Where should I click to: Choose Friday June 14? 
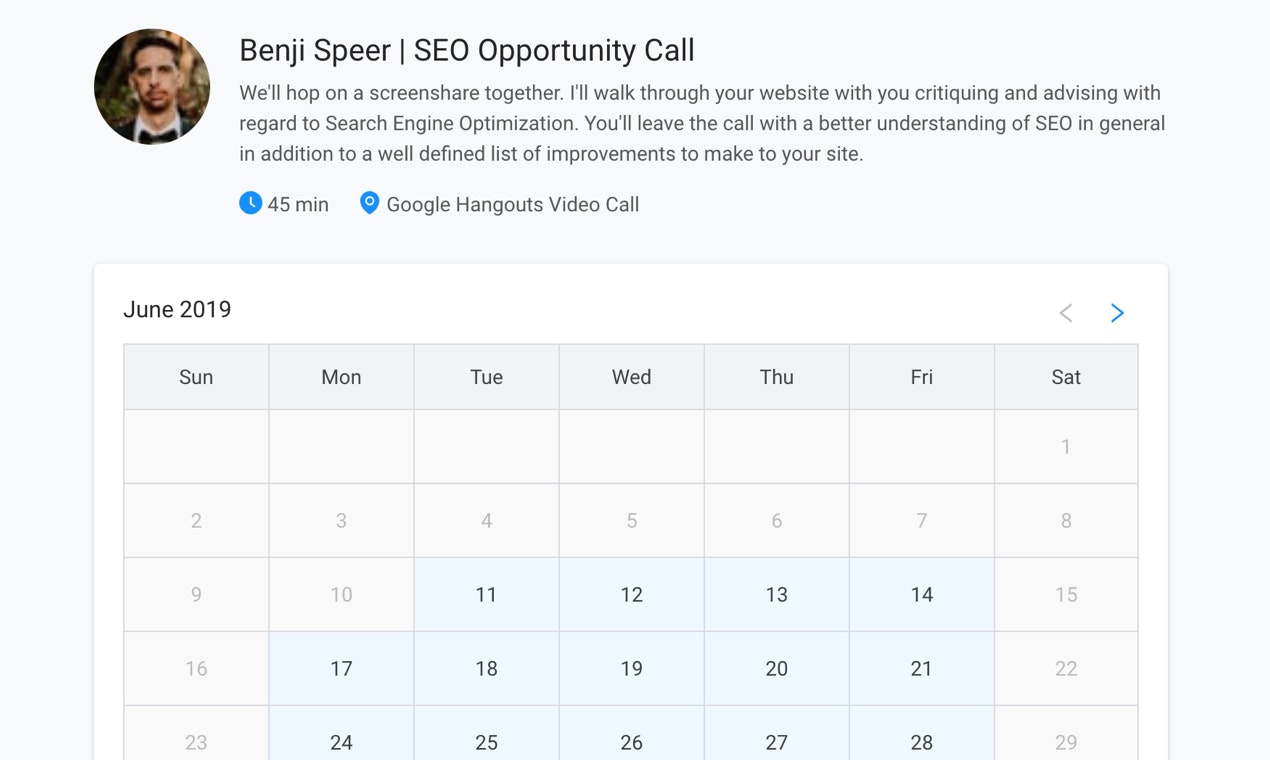tap(921, 595)
